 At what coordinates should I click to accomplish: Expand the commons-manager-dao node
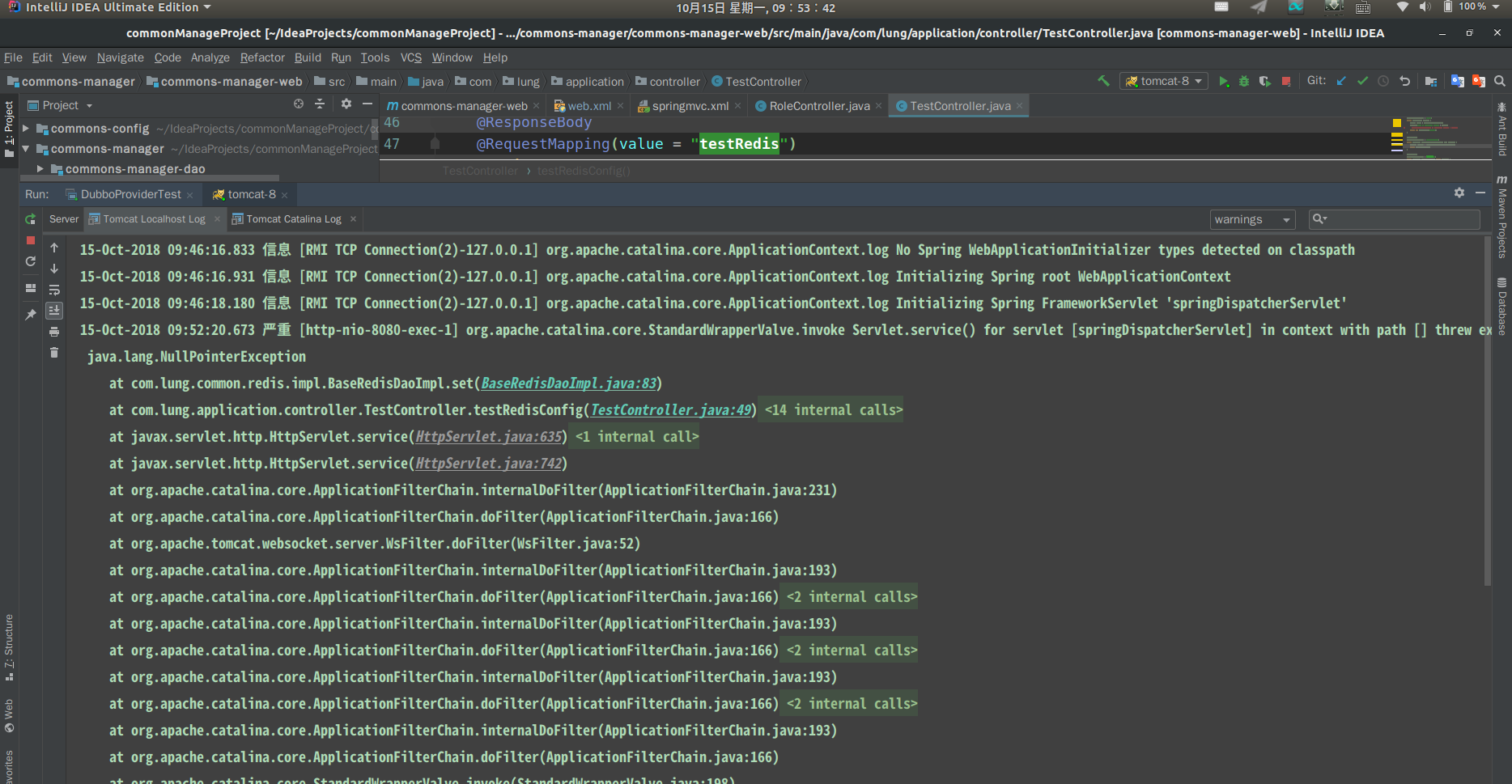pos(40,169)
